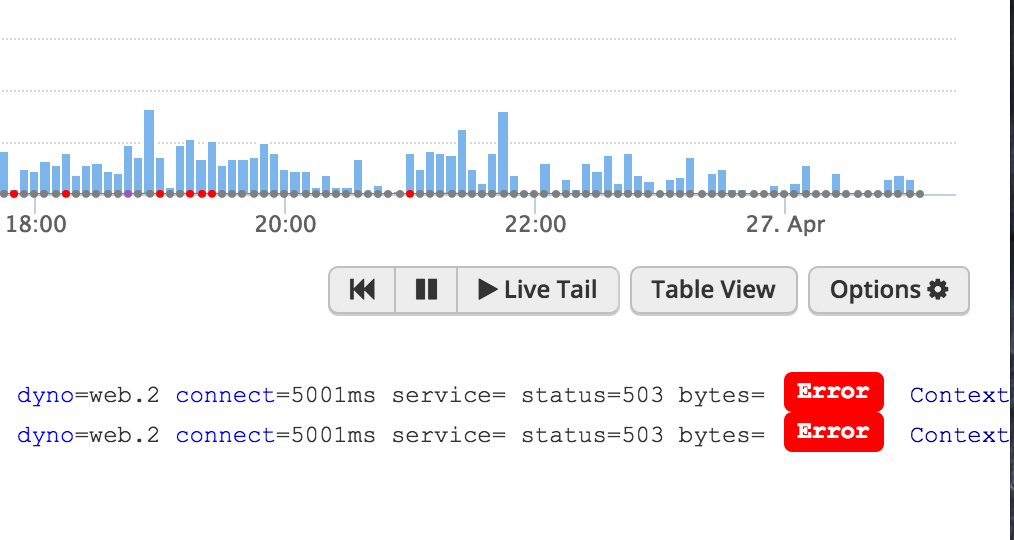Click the rewind to start button

[x=362, y=290]
